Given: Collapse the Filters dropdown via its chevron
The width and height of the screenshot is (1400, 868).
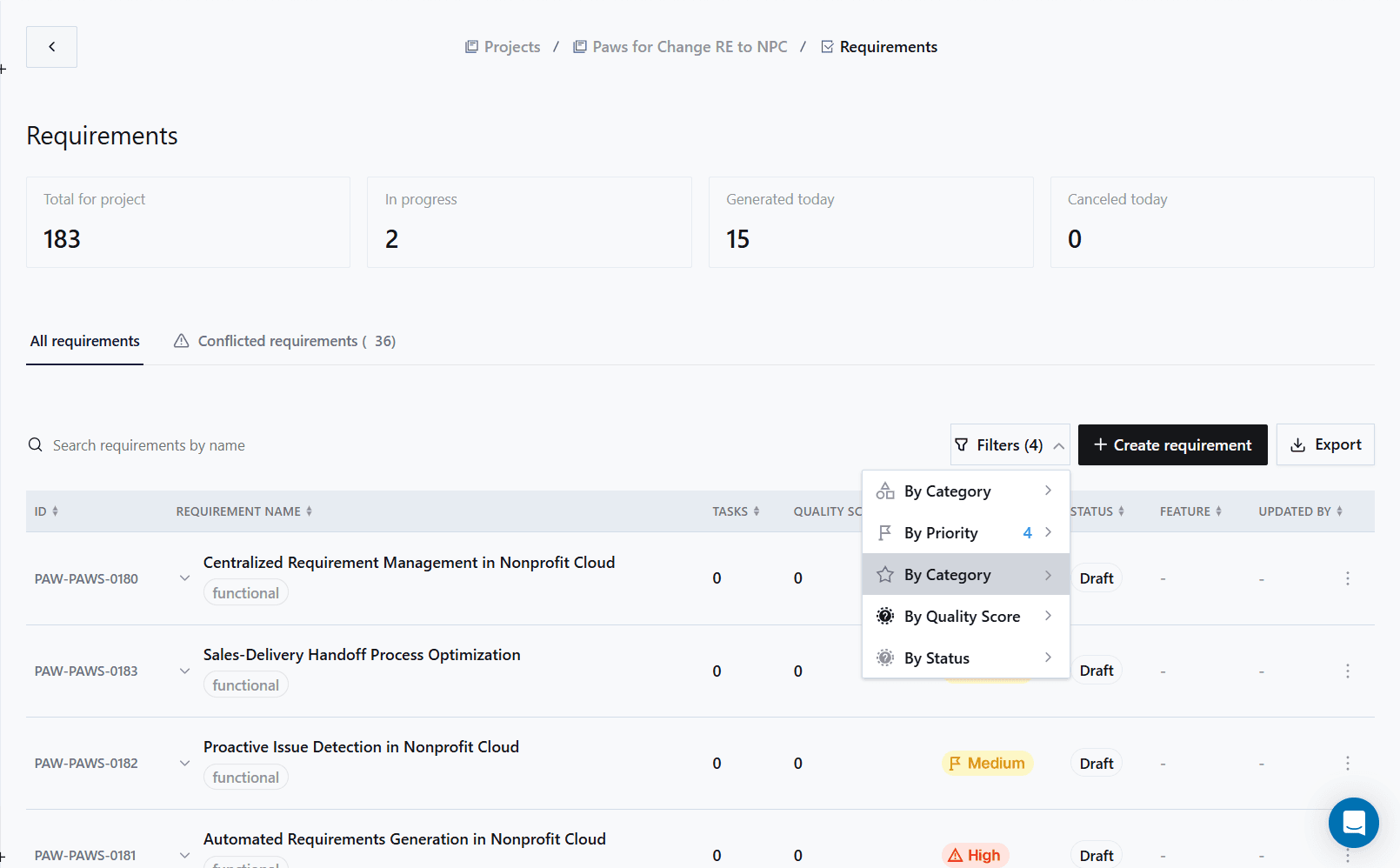Looking at the screenshot, I should point(1059,444).
